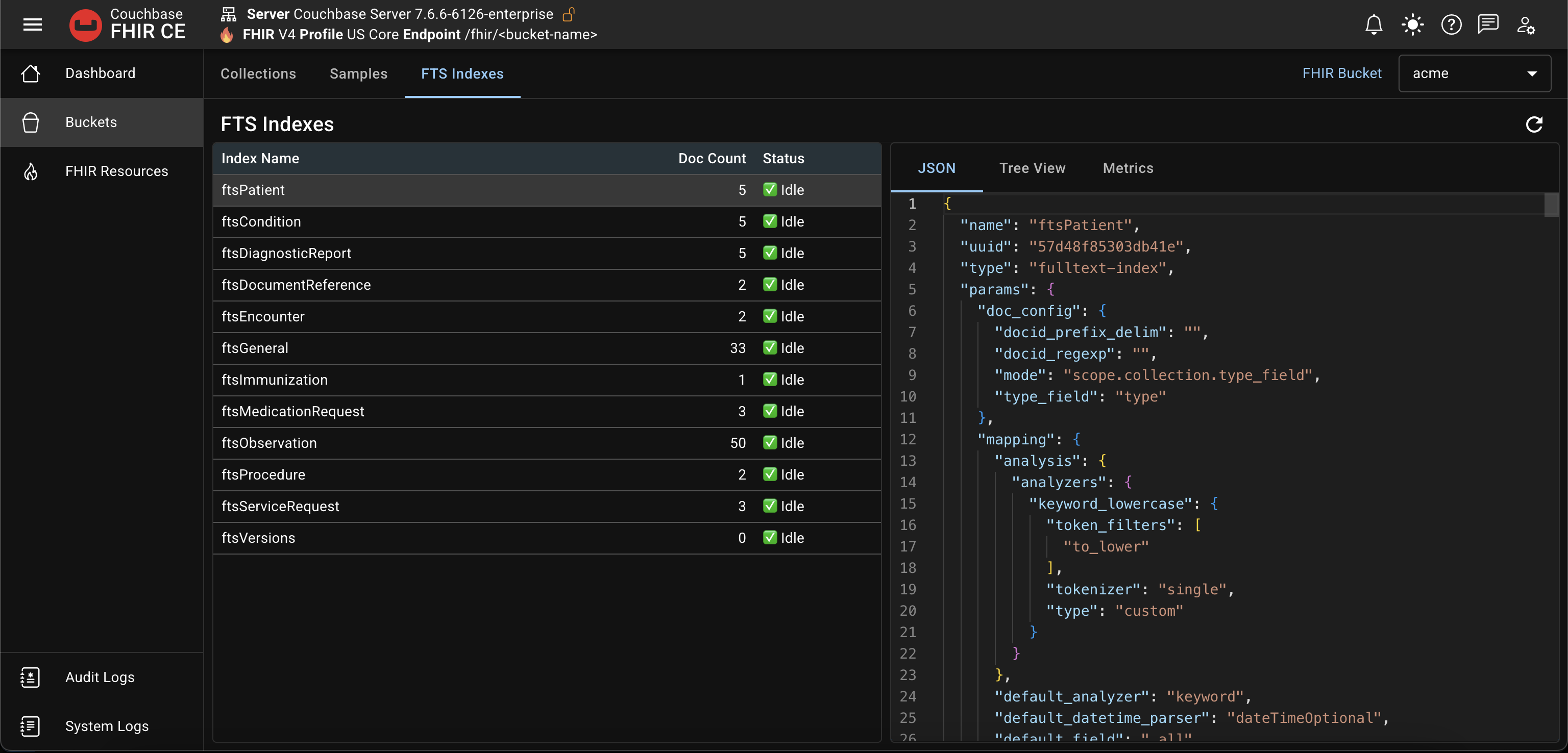Image resolution: width=1568 pixels, height=753 pixels.
Task: Open the Collections tab
Action: click(258, 73)
